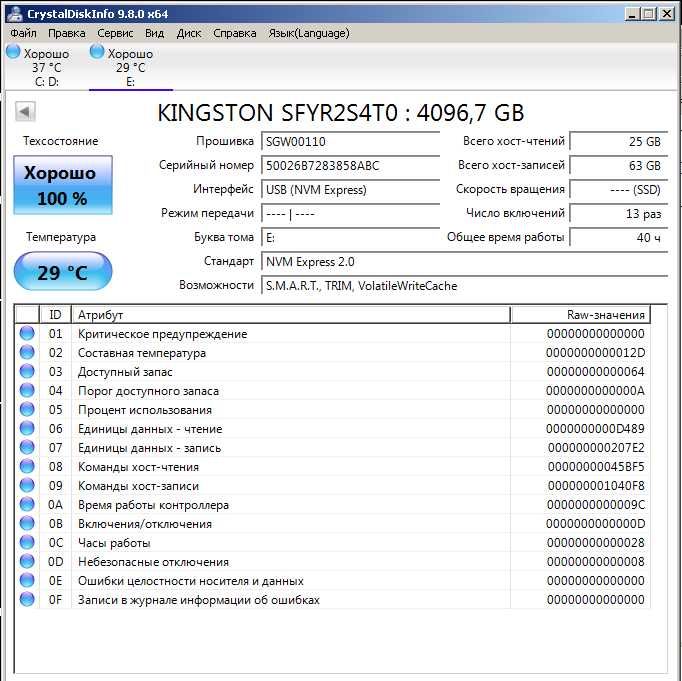Click the total work time value 40 ч

point(618,238)
